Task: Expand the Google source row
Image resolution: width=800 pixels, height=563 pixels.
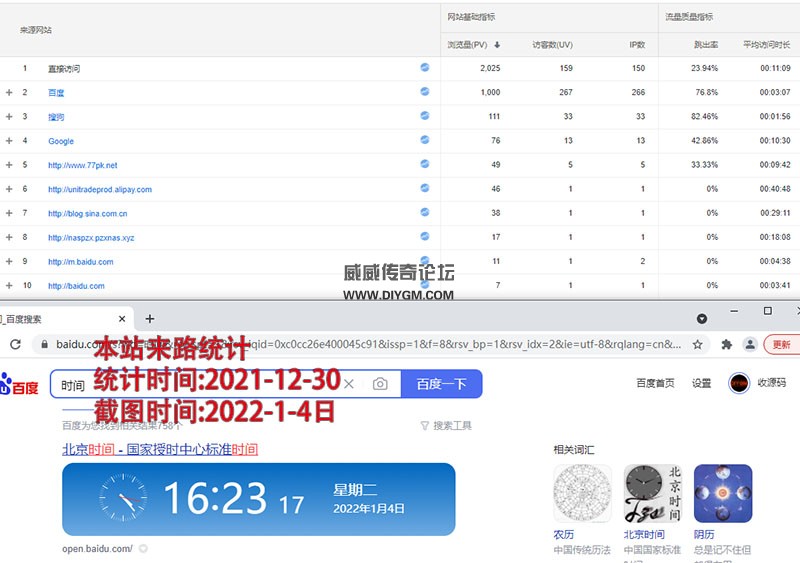Action: [9, 141]
